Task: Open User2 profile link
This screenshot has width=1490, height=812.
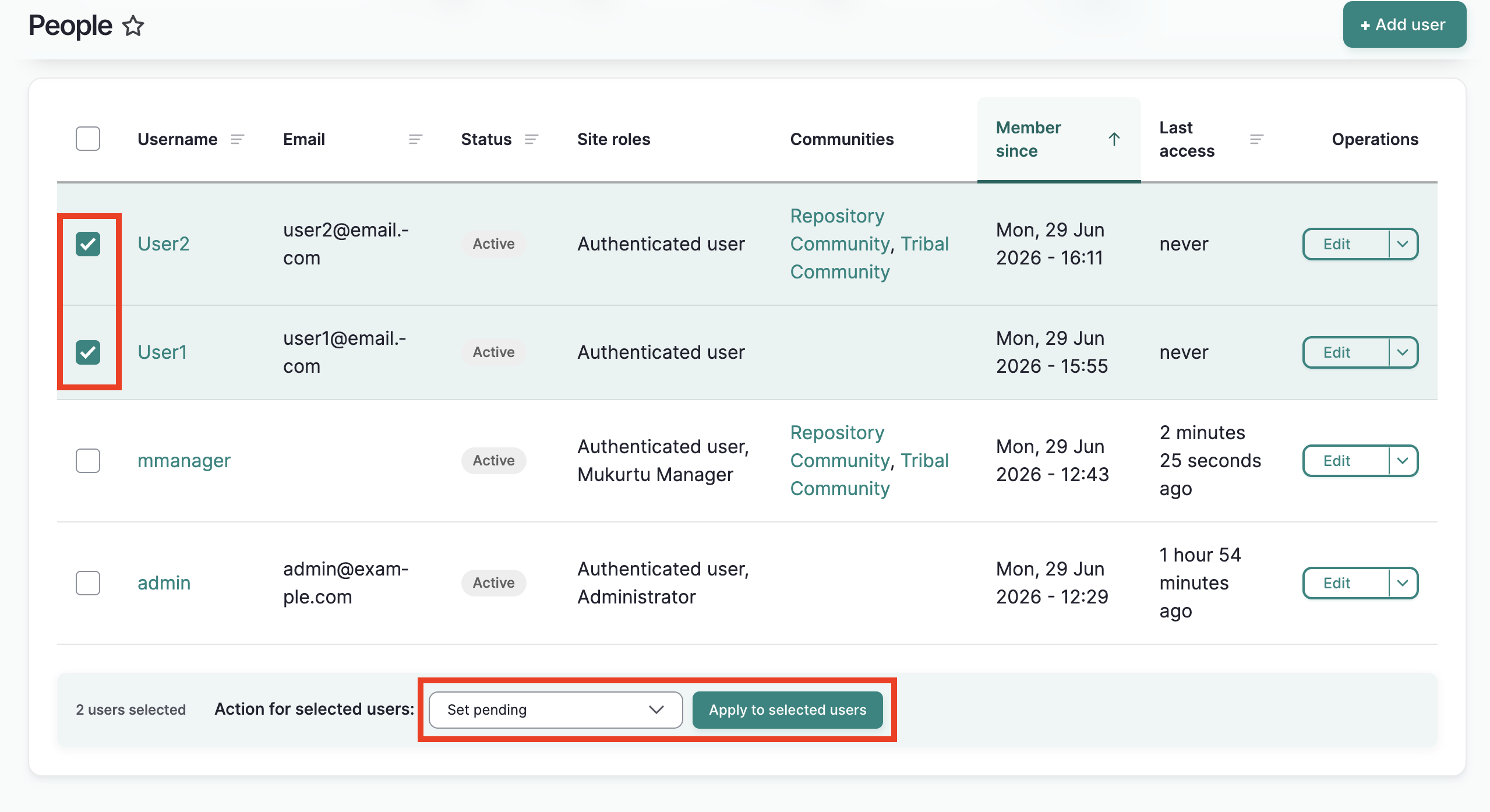Action: point(164,243)
